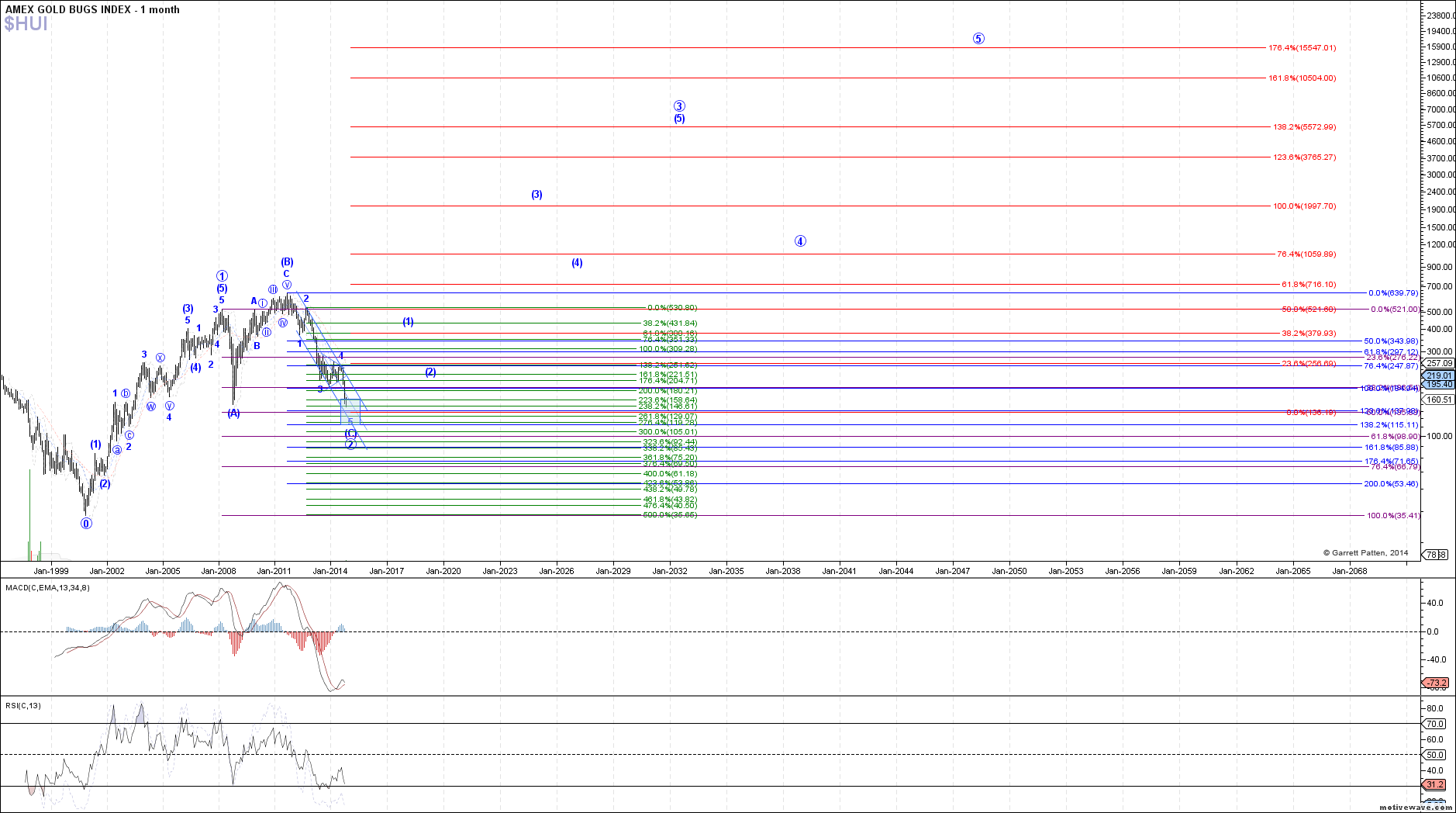Click the 219.01 price tag on axis
The height and width of the screenshot is (813, 1456).
[x=1439, y=375]
